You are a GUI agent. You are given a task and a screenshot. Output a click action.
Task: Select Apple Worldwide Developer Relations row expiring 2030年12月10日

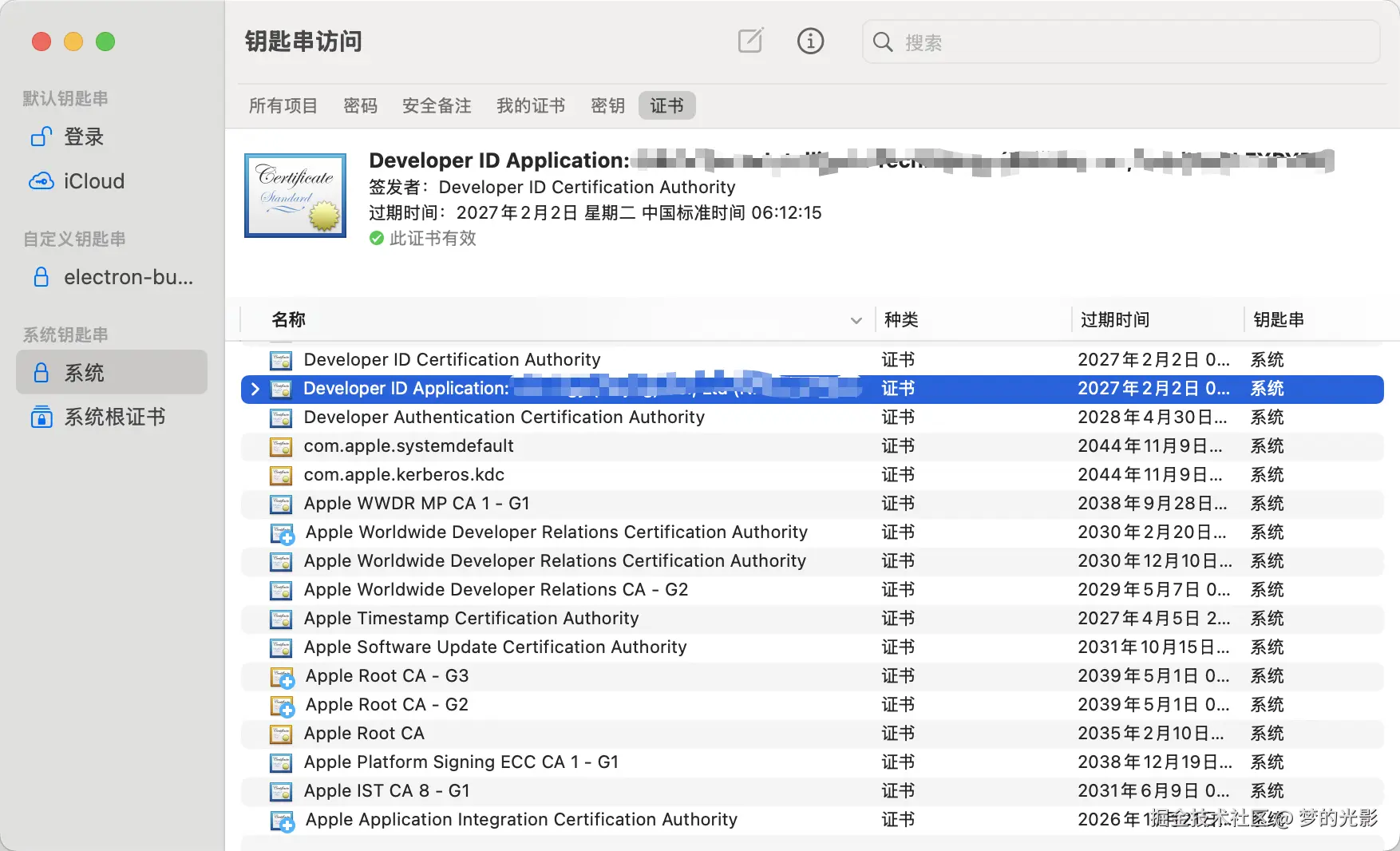coord(813,561)
